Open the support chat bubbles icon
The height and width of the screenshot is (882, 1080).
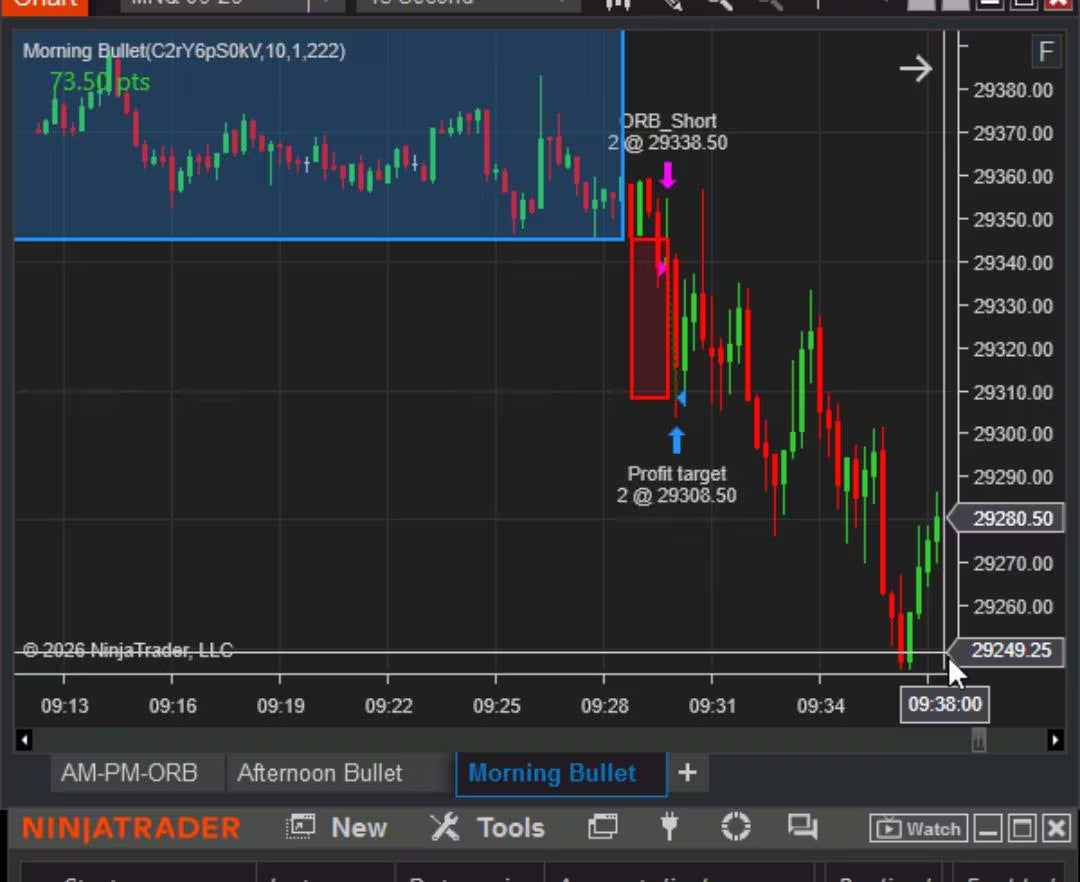[x=802, y=827]
